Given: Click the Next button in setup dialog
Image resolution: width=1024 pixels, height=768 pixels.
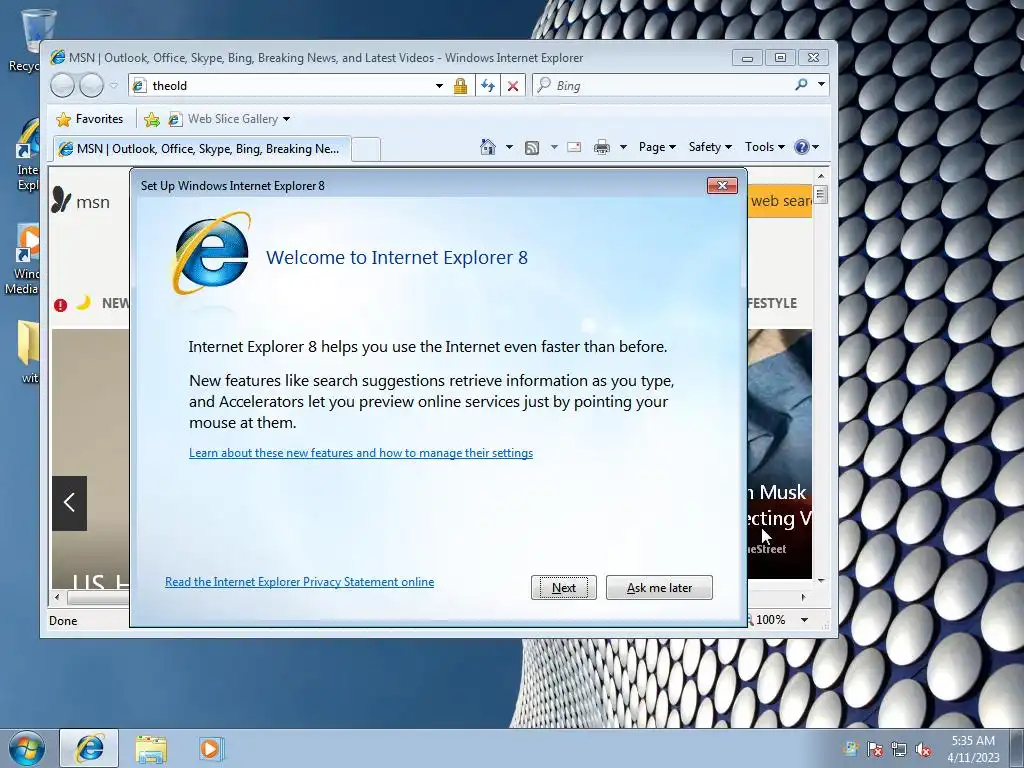Looking at the screenshot, I should 564,588.
